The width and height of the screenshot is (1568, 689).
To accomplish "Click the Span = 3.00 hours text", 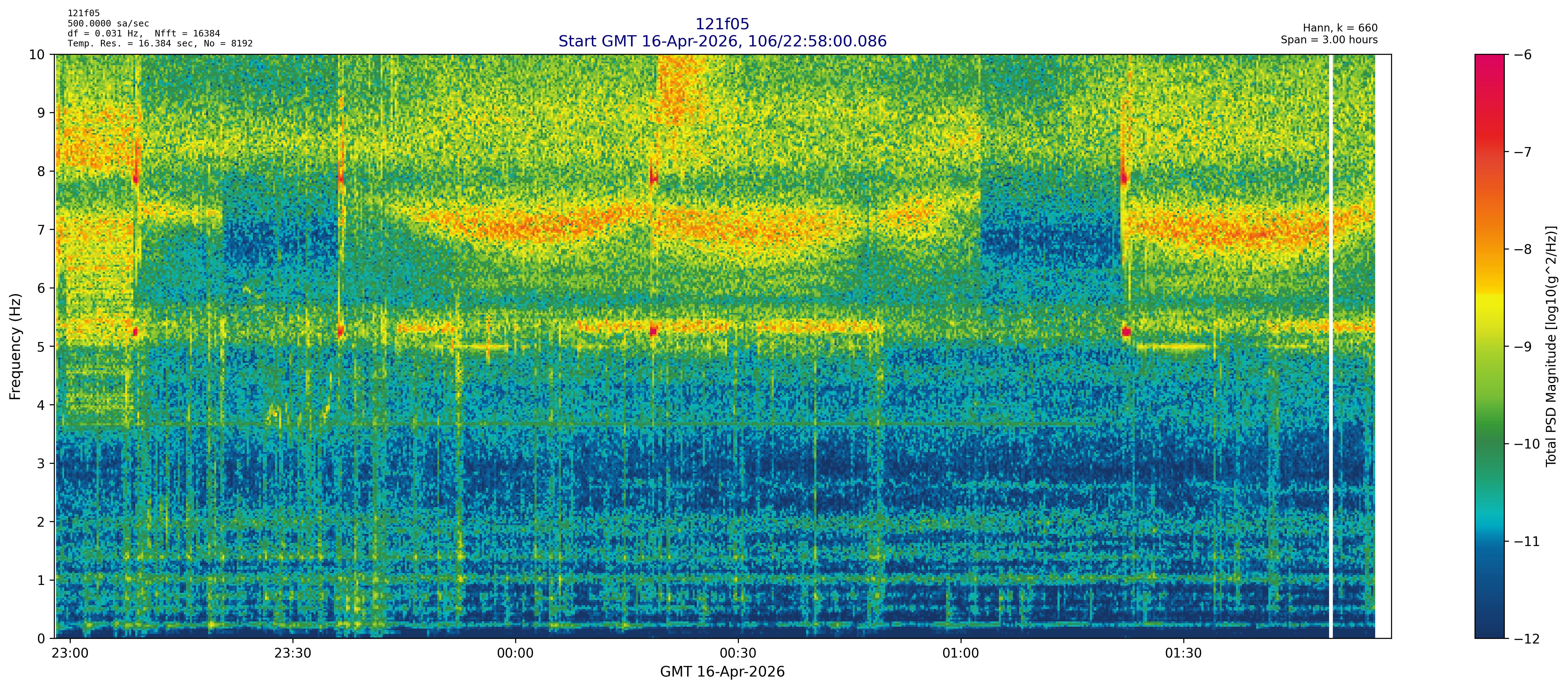I will pos(1329,40).
